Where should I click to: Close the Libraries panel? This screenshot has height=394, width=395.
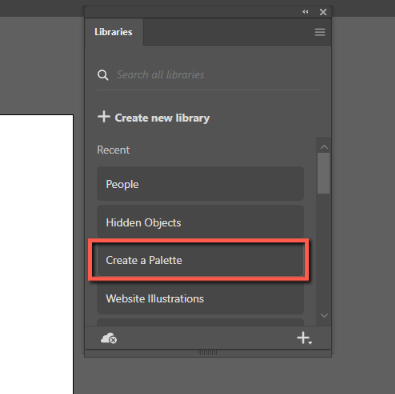click(x=323, y=12)
